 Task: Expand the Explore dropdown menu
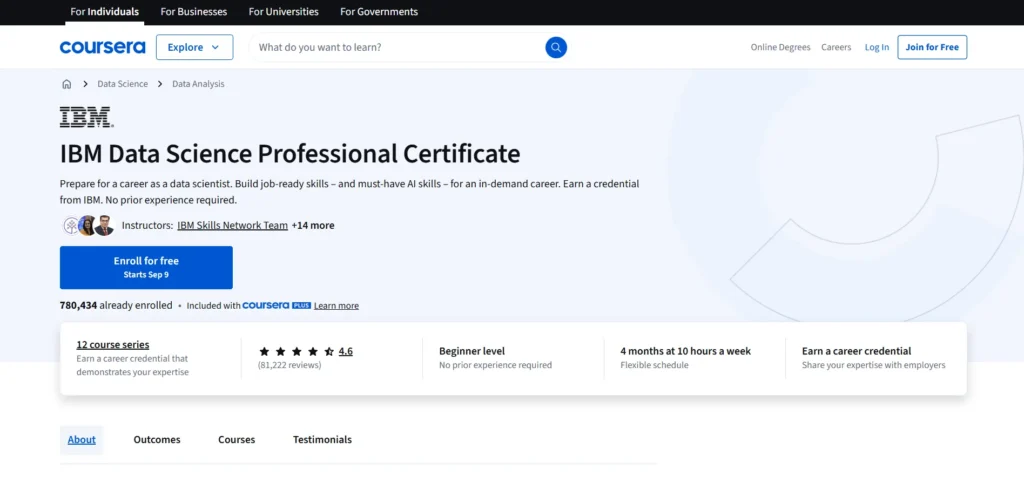194,47
